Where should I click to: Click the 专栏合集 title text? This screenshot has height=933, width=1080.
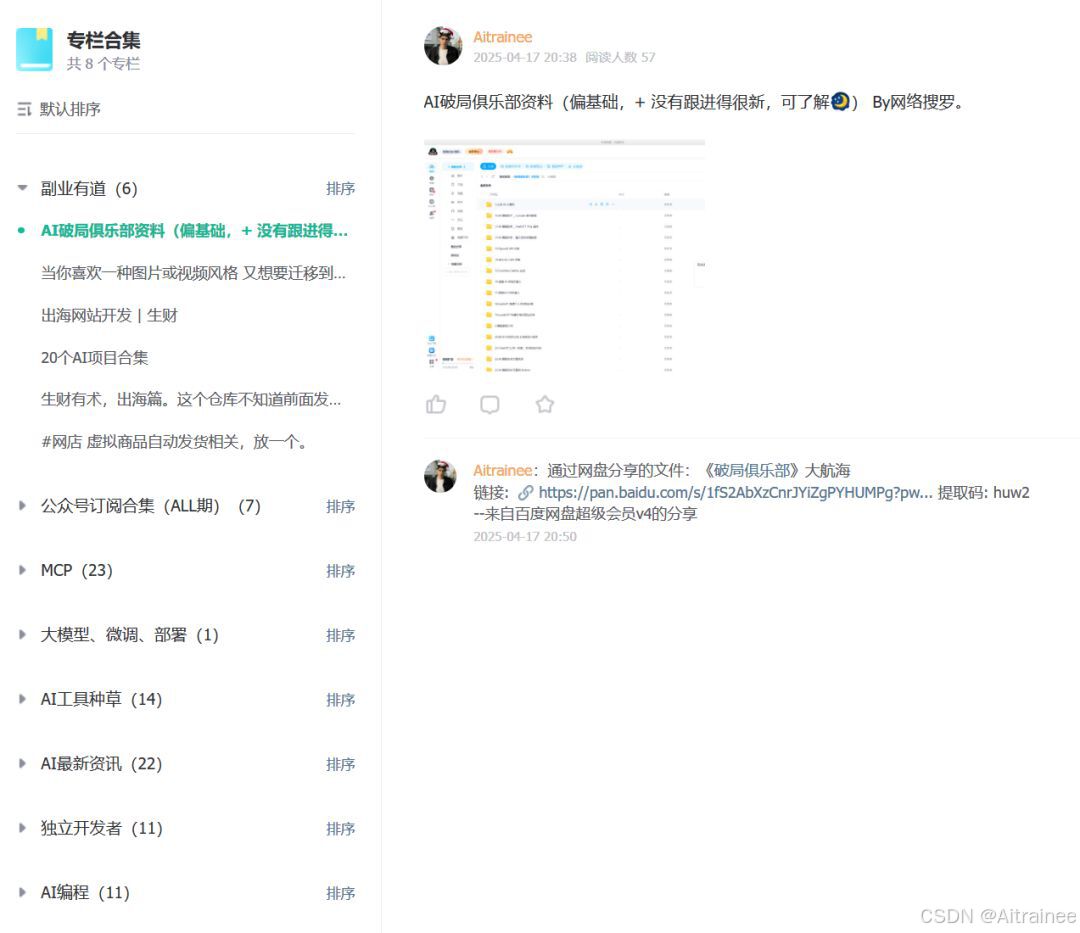(103, 40)
